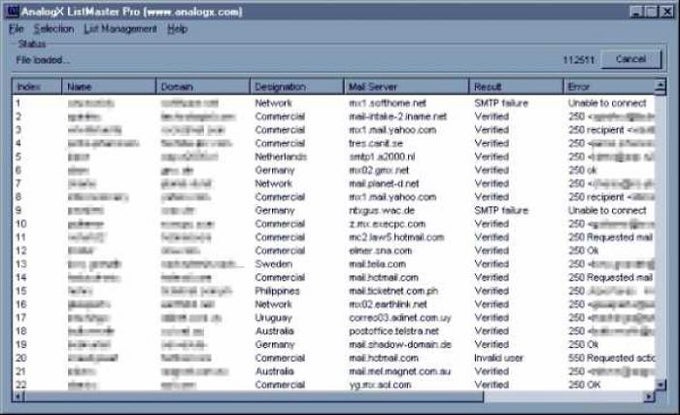Sort by the Domain column header
The height and width of the screenshot is (415, 680).
click(x=203, y=87)
